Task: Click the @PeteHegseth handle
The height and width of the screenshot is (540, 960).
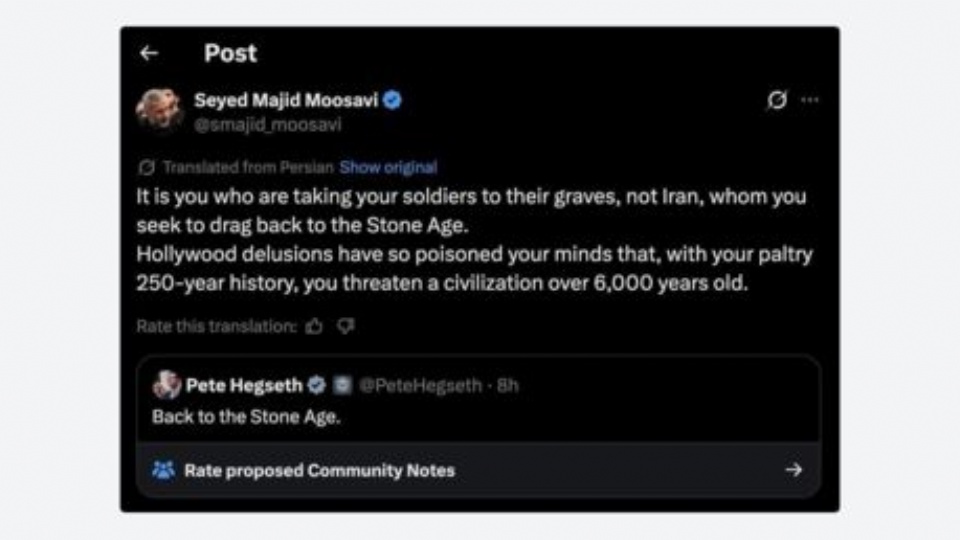Action: coord(418,385)
